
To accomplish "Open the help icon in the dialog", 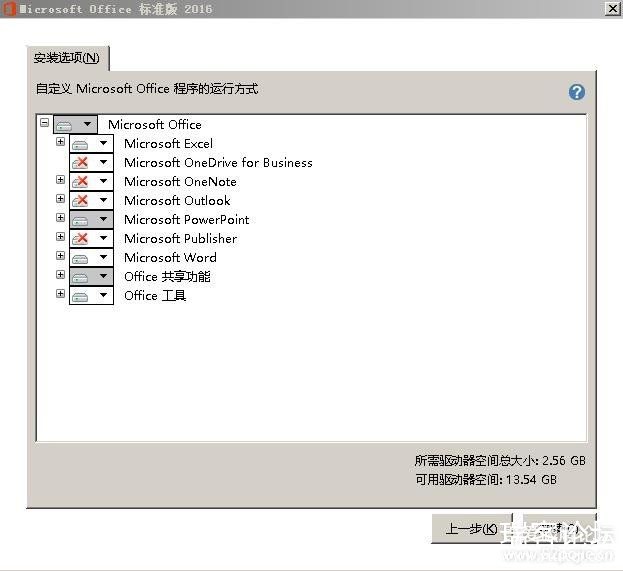I will coord(577,92).
